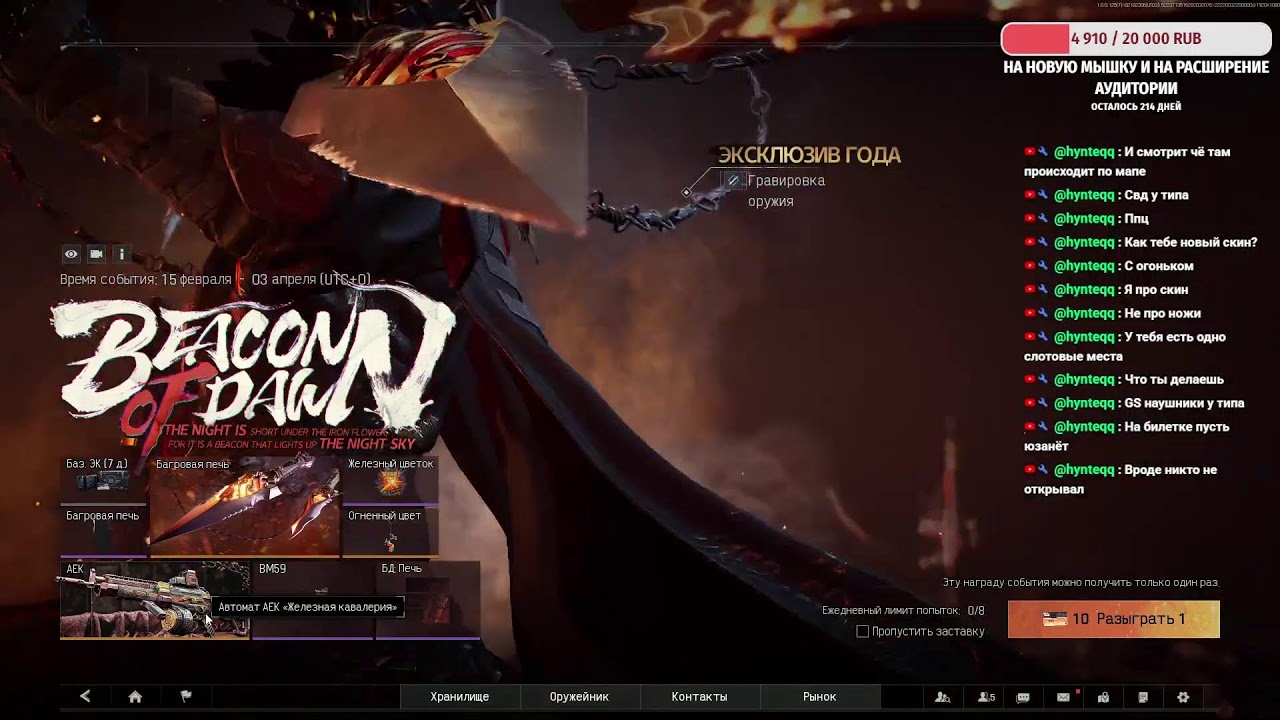Open the Контакты tab
Screen dimensions: 1280x720
699,697
